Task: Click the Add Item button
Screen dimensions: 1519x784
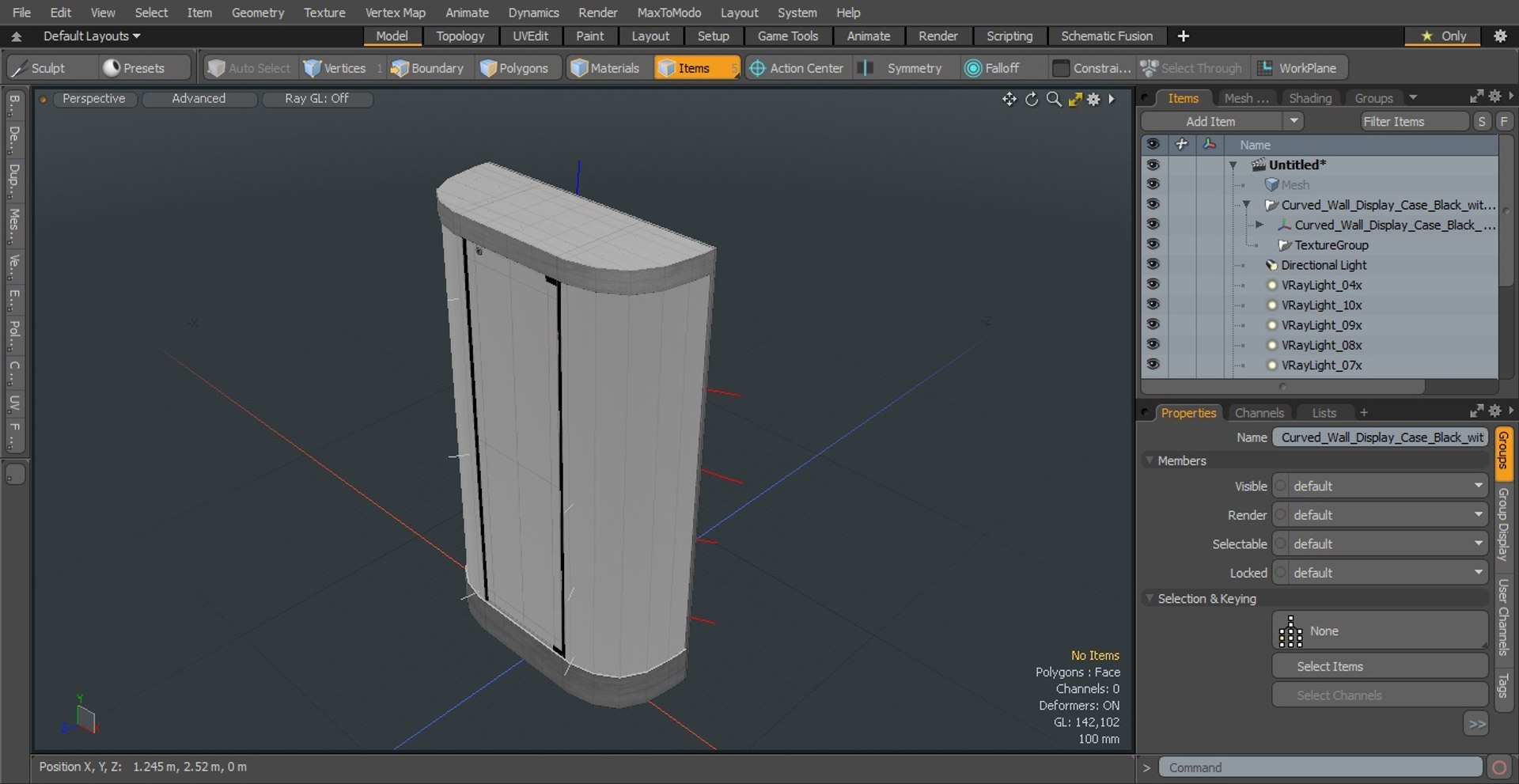Action: [x=1210, y=122]
